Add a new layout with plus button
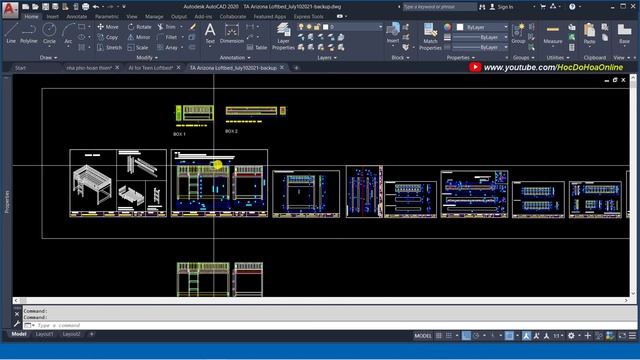Viewport: 640px width, 360px height. (91, 334)
